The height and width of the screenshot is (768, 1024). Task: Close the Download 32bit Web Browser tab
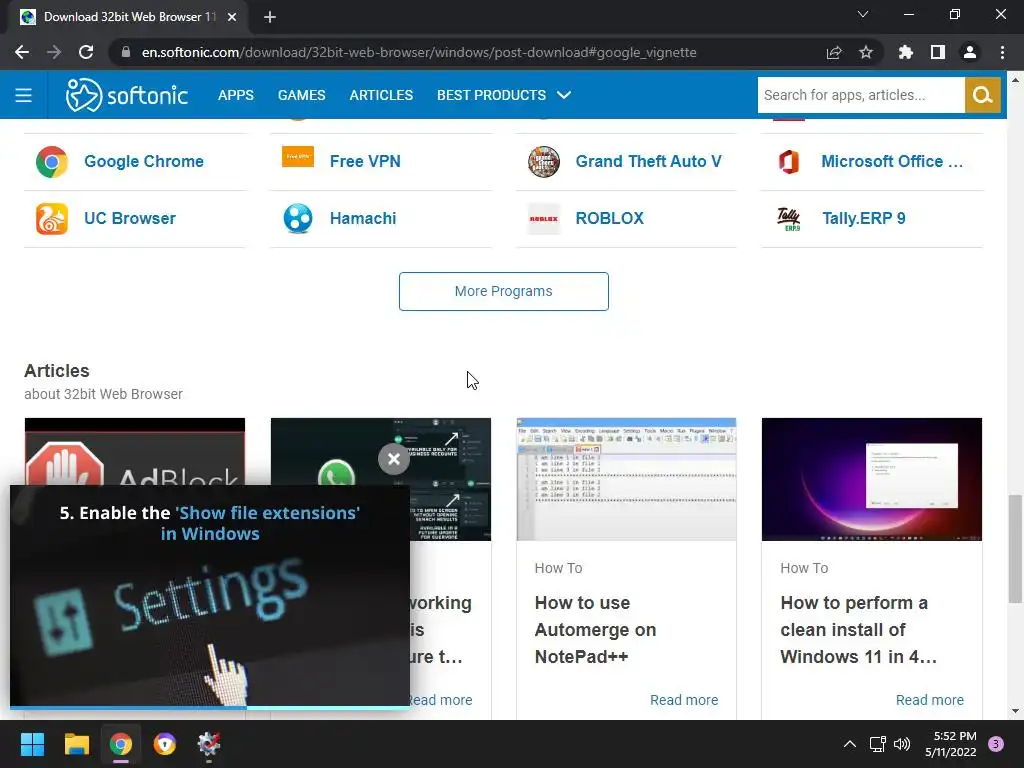click(x=232, y=17)
